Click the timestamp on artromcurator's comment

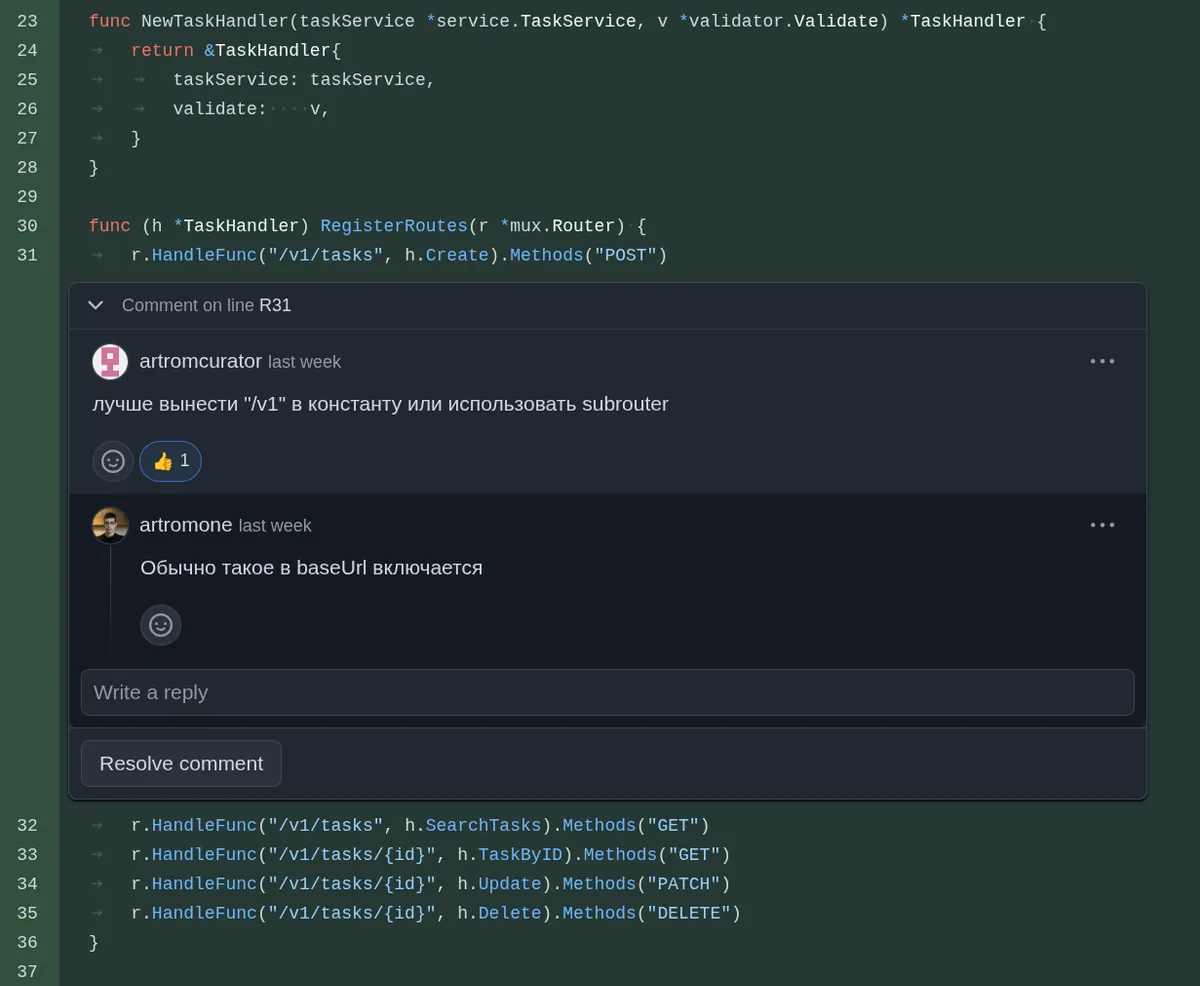click(304, 362)
